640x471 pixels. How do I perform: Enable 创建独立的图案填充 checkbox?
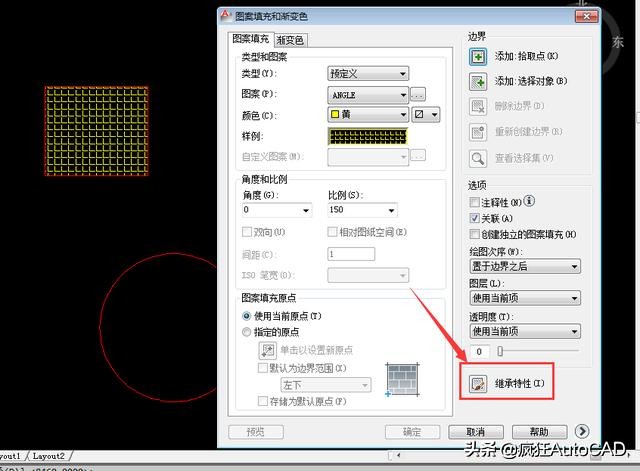pos(474,234)
